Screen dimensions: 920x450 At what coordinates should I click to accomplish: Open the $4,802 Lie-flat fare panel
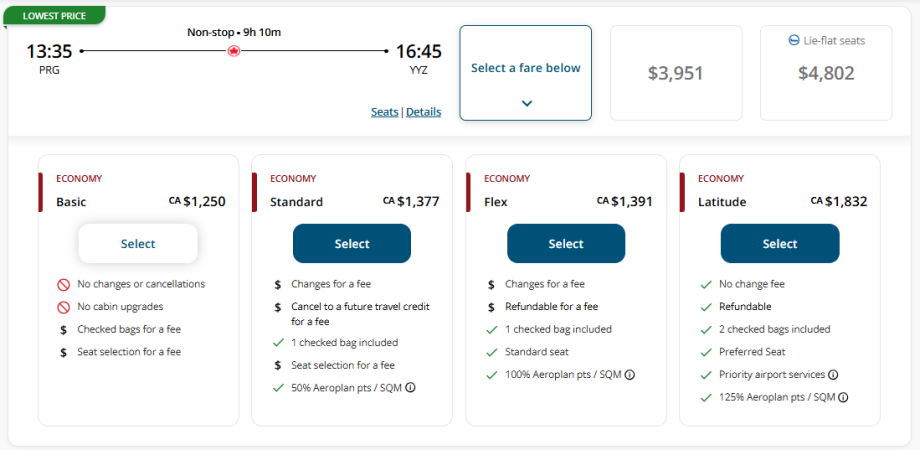826,73
